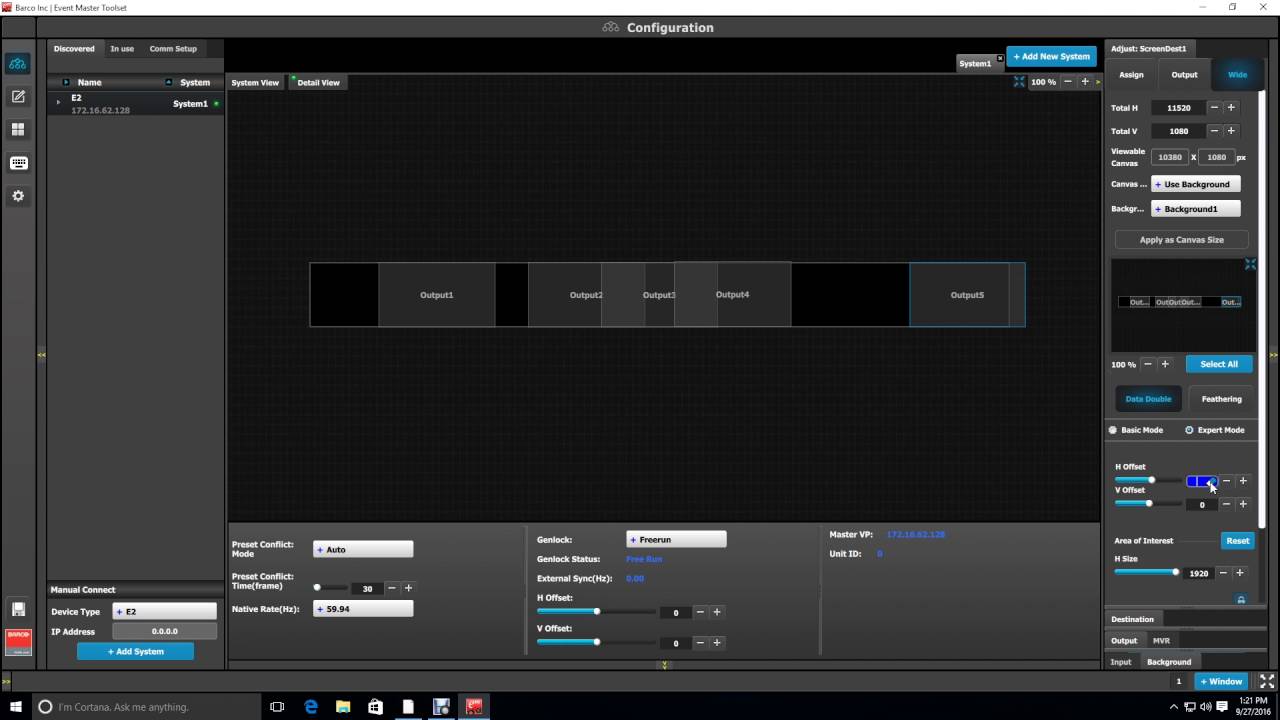The width and height of the screenshot is (1280, 720).
Task: Select the Basic Mode radio button
Action: coord(1113,430)
